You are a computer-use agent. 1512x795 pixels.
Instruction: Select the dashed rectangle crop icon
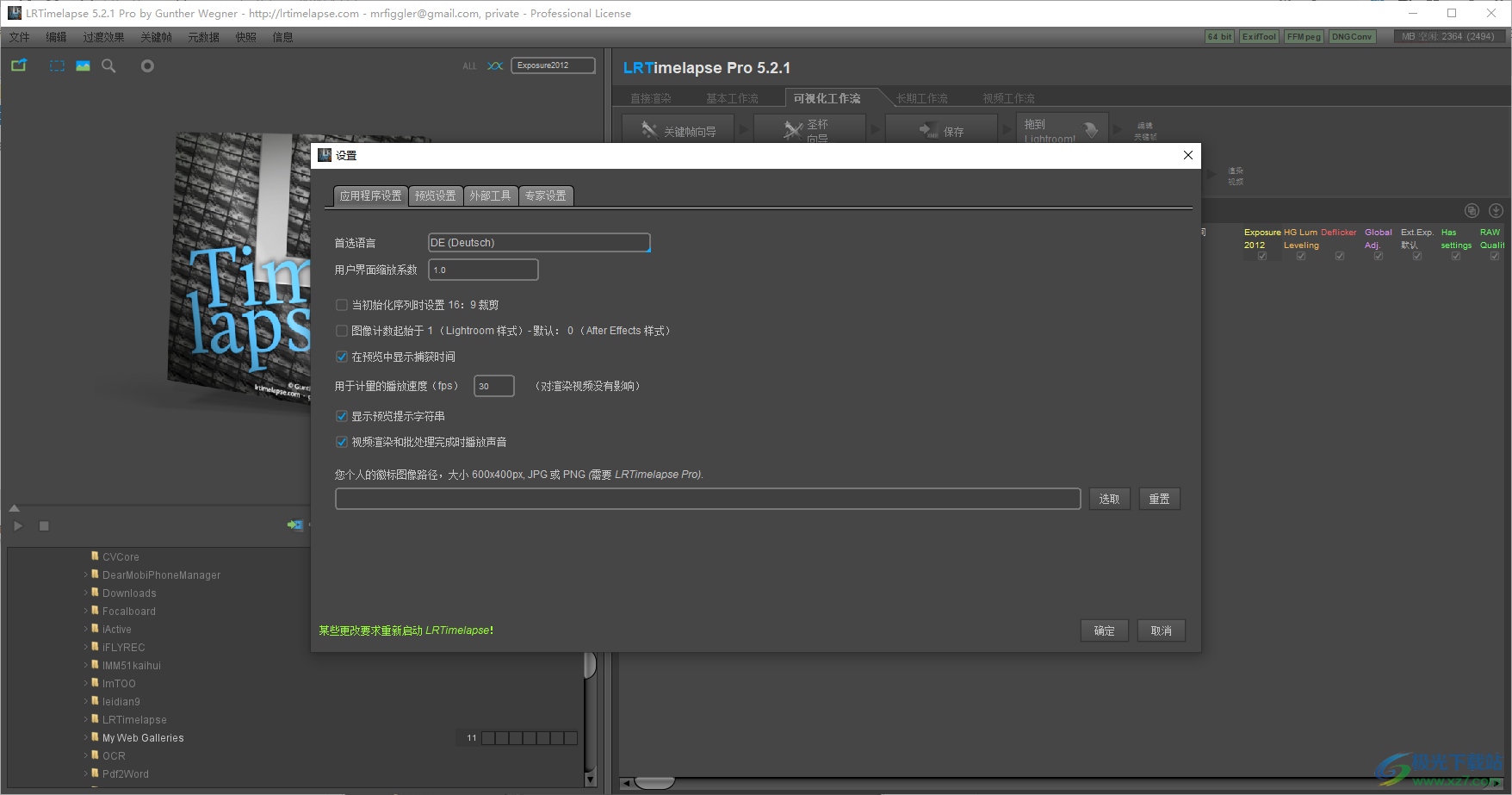click(x=57, y=65)
